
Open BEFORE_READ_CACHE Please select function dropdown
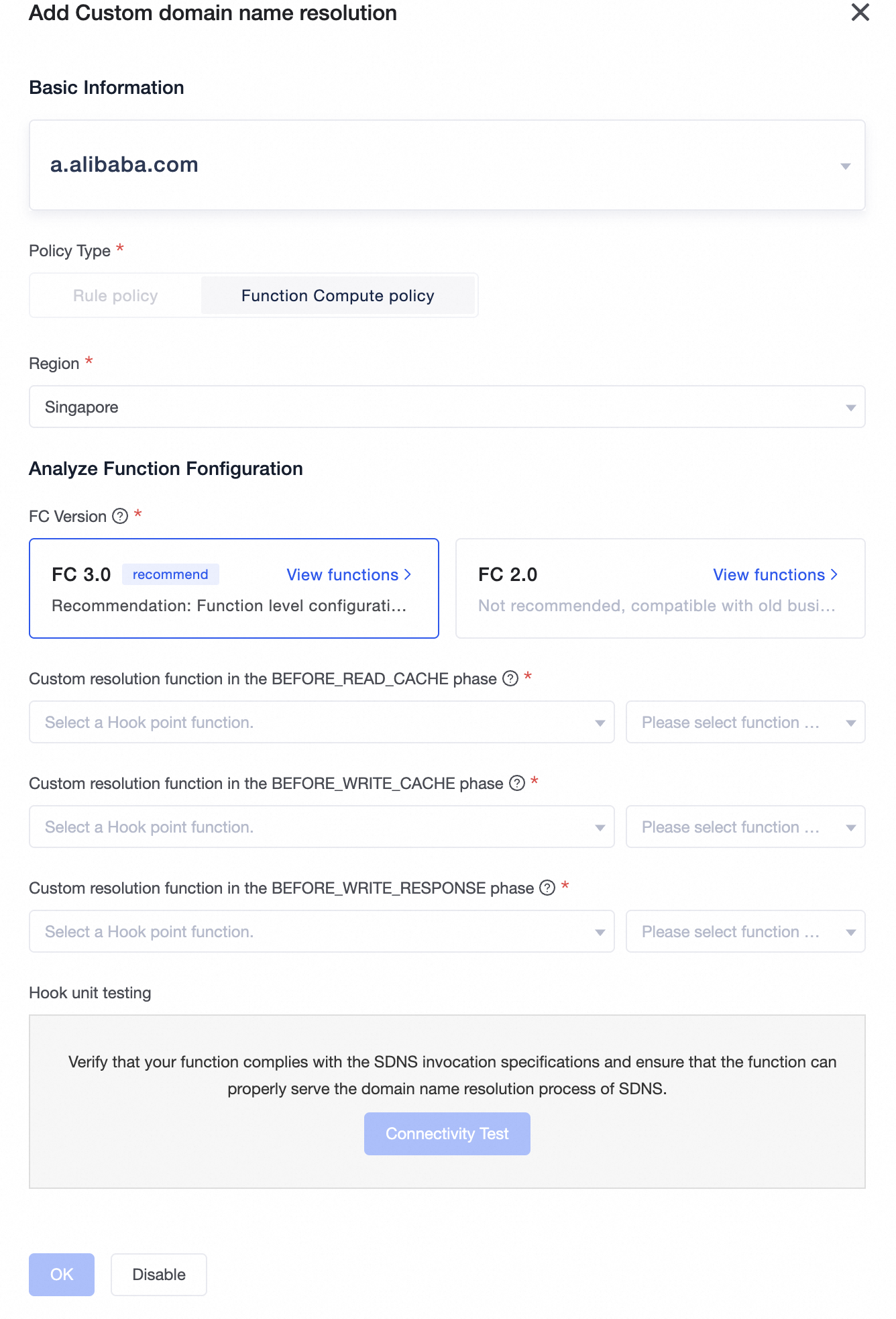point(745,723)
